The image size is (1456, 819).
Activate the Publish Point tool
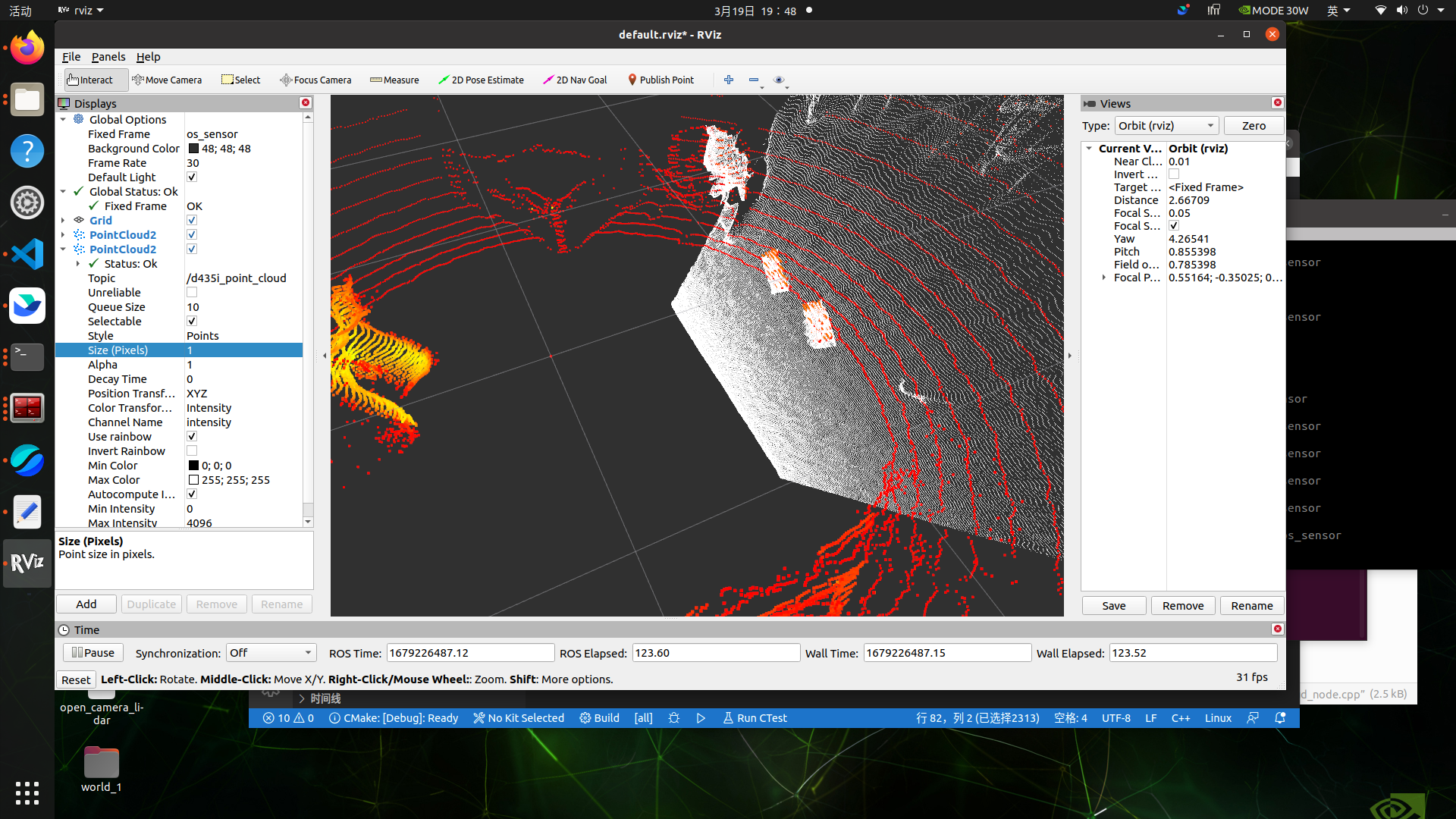pyautogui.click(x=660, y=80)
